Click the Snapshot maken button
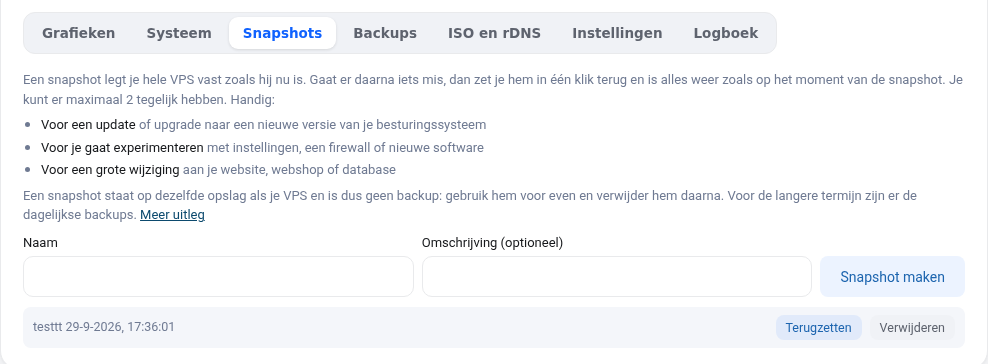This screenshot has width=988, height=364. pos(892,276)
